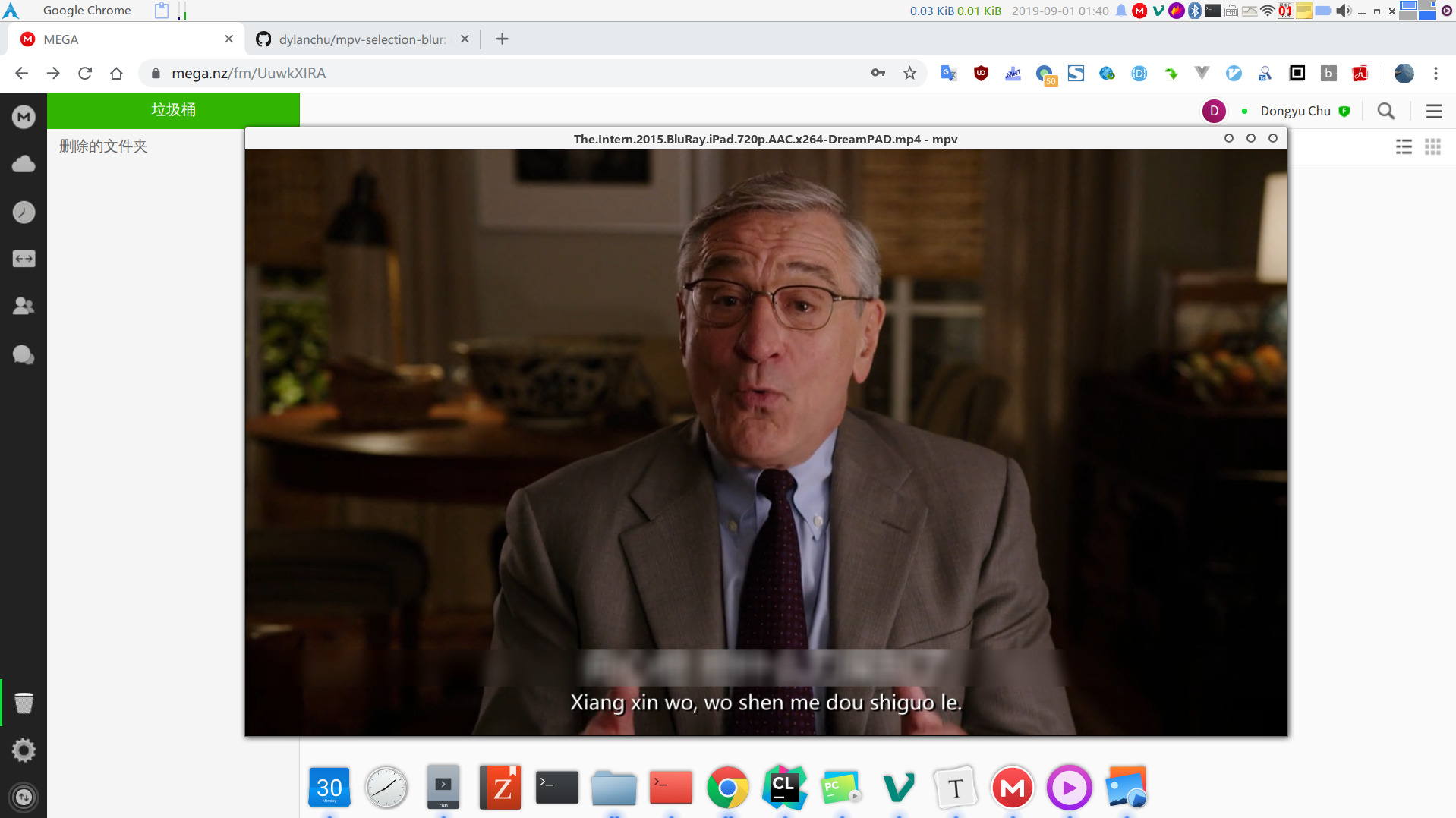Click the transfer status icon at sidebar bottom

pos(24,797)
